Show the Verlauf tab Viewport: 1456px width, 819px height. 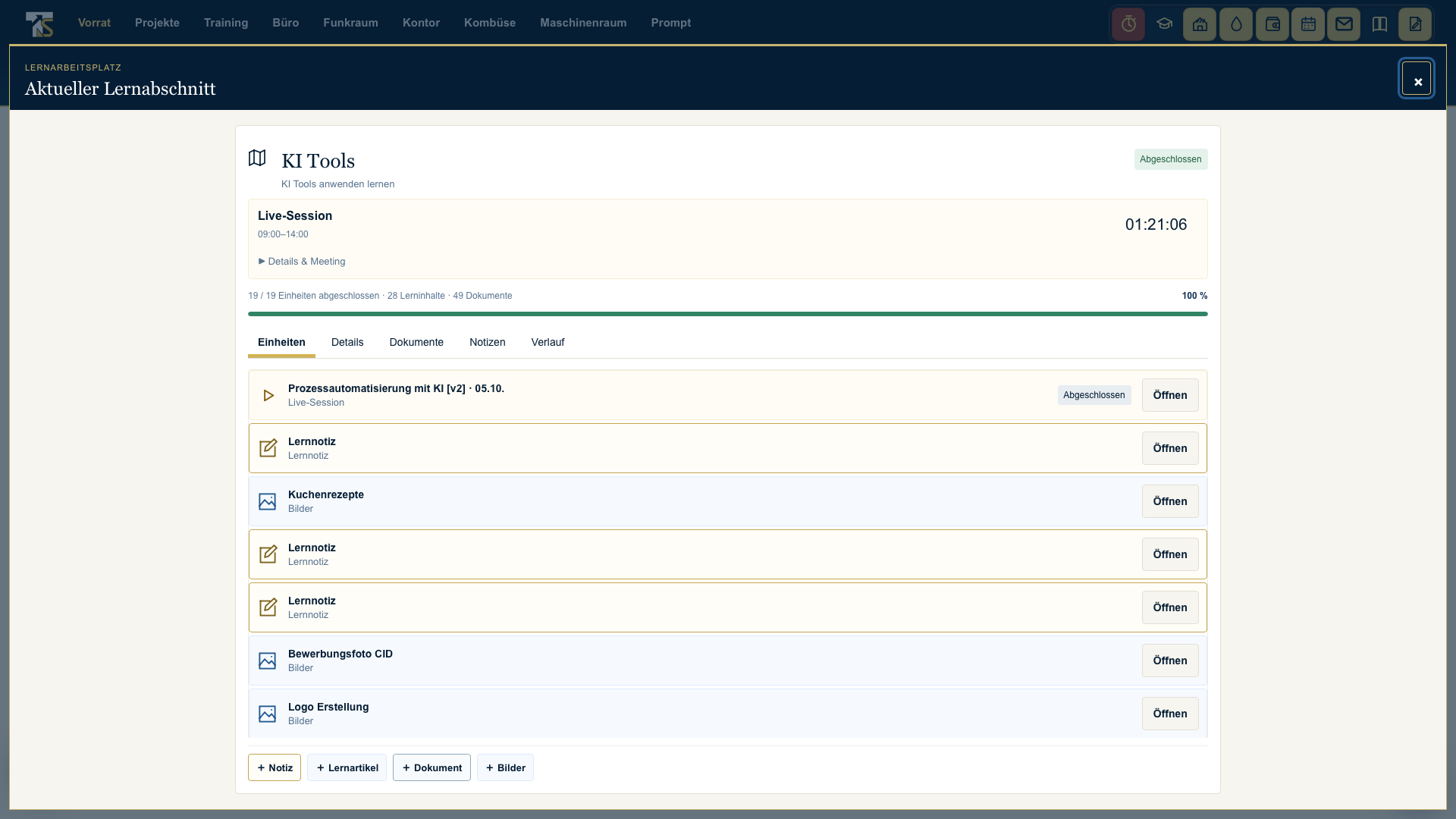(x=548, y=342)
